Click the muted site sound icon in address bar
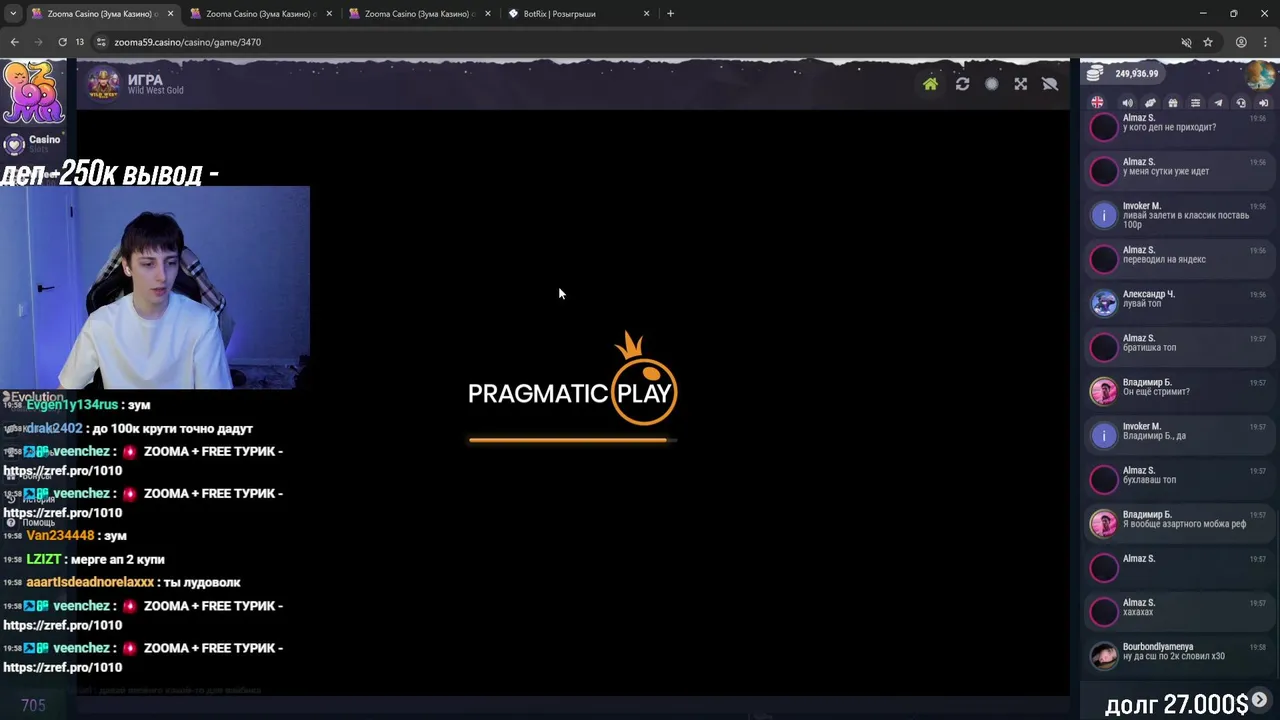This screenshot has height=720, width=1280. click(1186, 42)
